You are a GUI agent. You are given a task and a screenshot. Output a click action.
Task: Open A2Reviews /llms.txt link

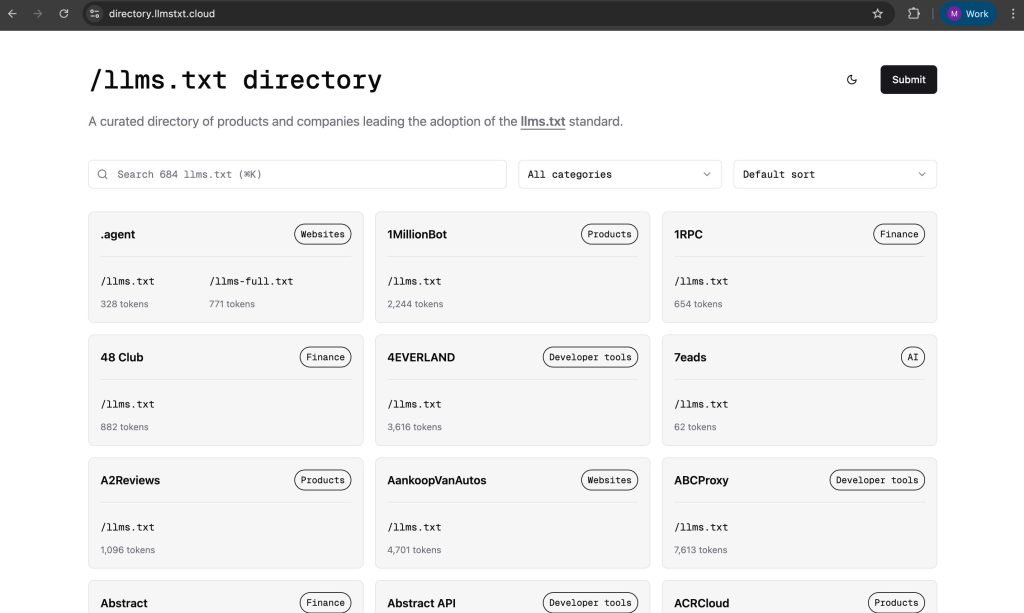click(x=127, y=527)
